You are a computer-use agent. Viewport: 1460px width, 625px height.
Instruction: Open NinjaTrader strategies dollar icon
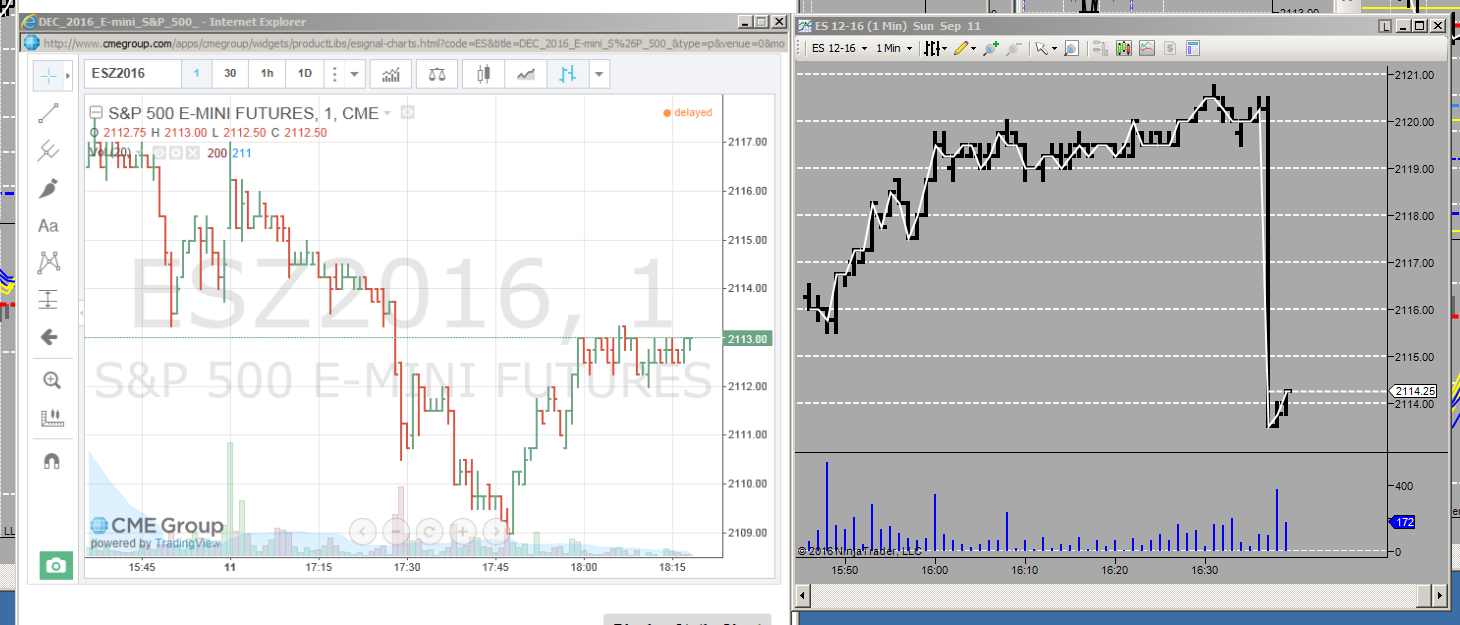pyautogui.click(x=1169, y=48)
